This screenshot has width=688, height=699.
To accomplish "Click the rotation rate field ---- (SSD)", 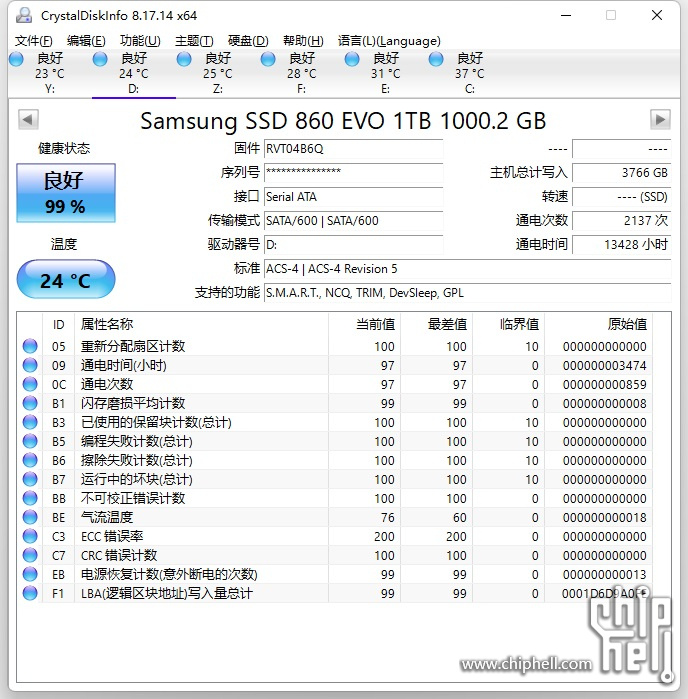I will (x=622, y=197).
